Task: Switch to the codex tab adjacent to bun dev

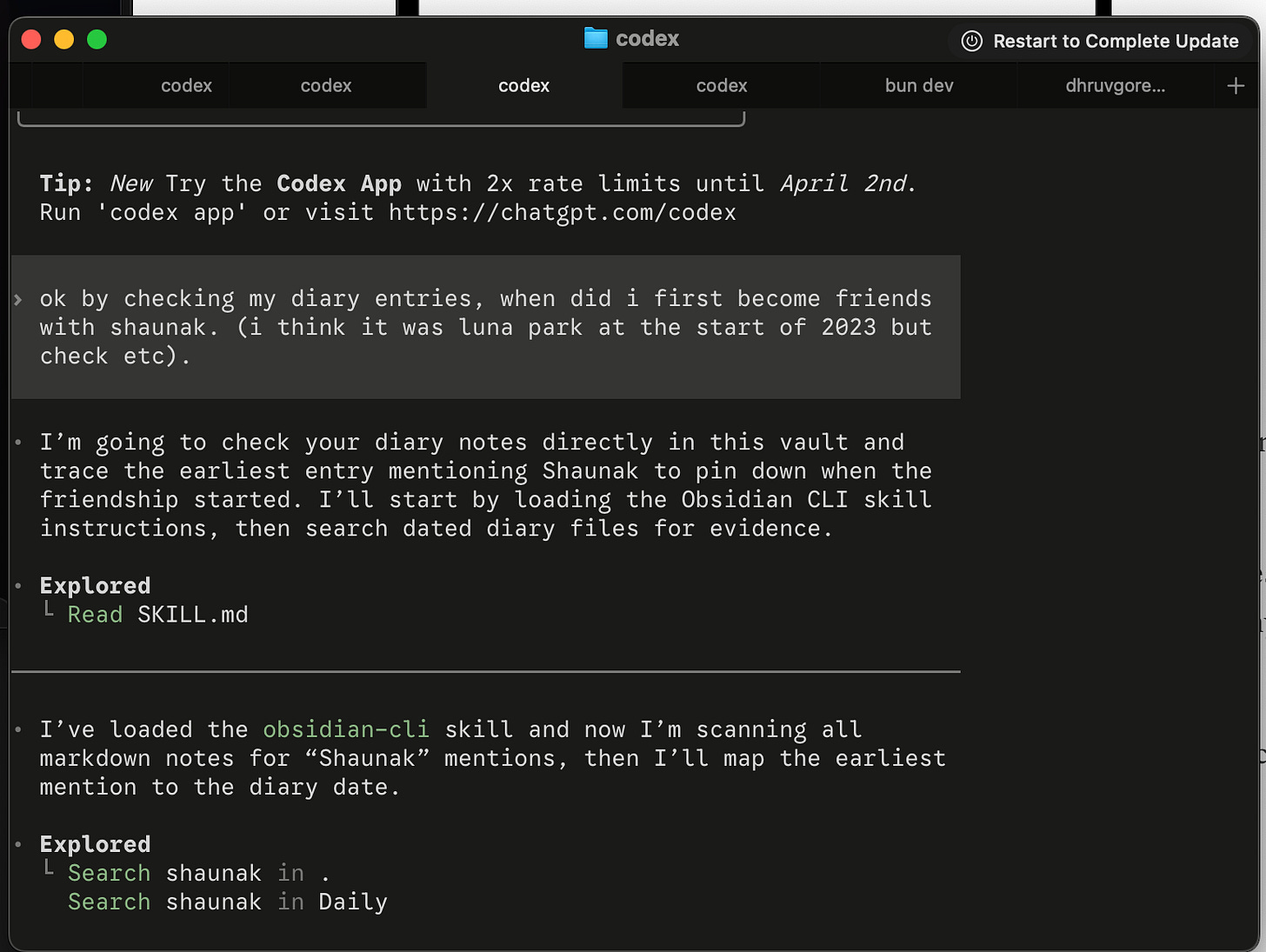Action: (x=722, y=85)
